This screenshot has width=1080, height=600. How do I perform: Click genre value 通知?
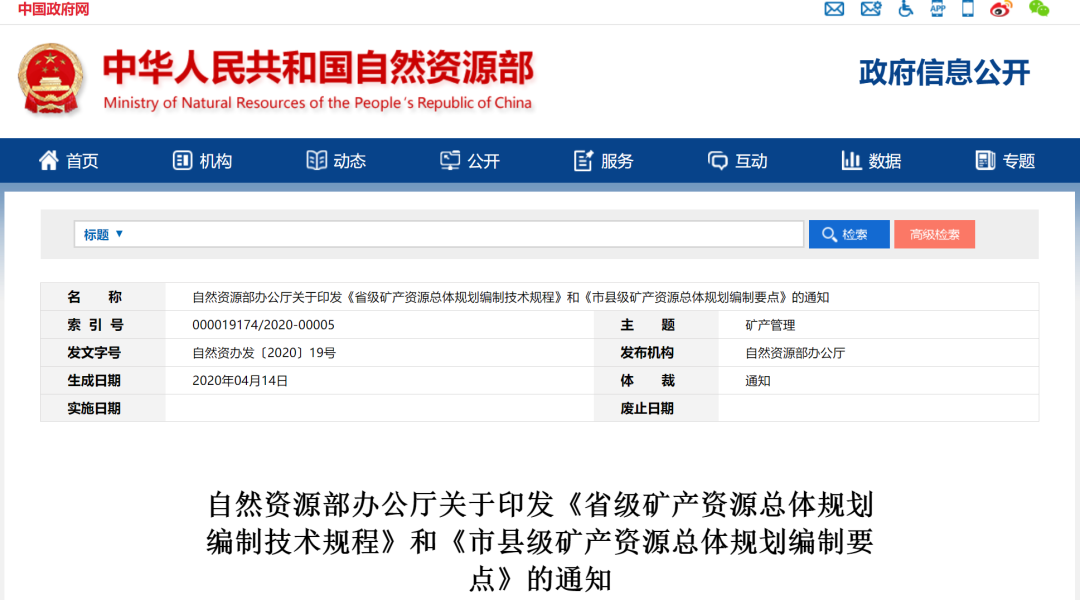click(x=758, y=381)
